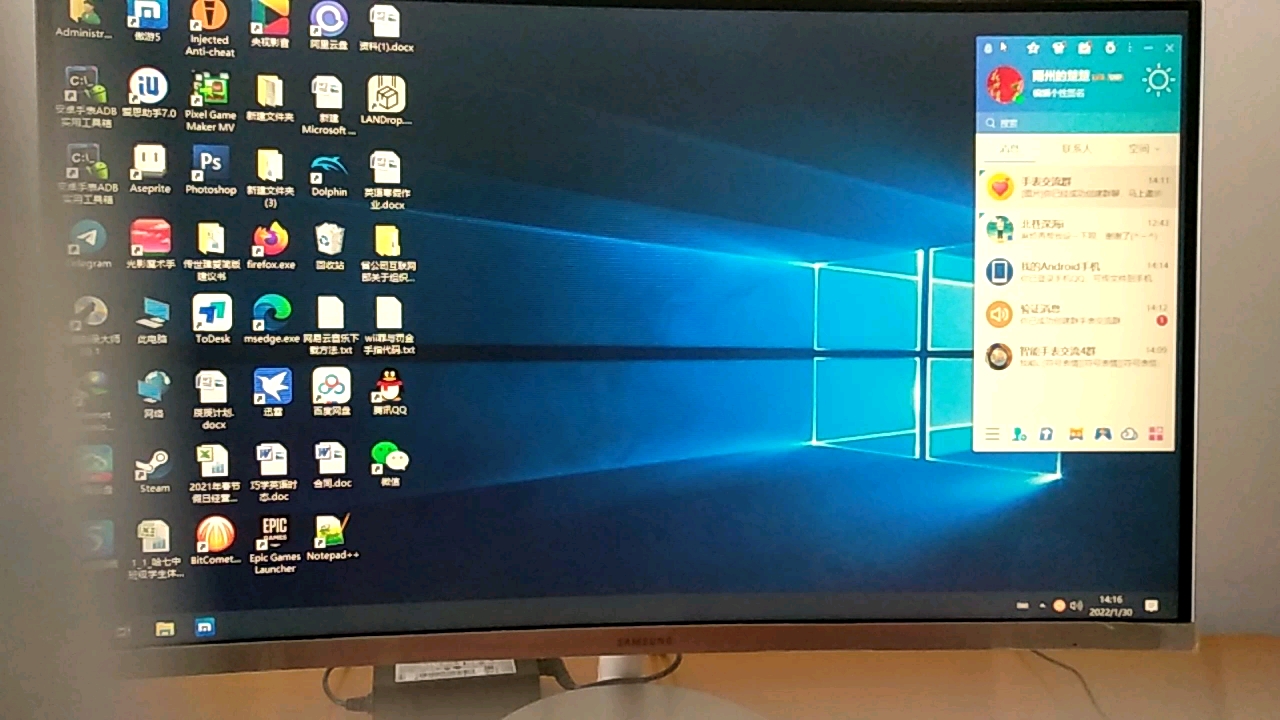Launch the Tencent QQ (腾讯QQ) penguin icon
The width and height of the screenshot is (1280, 720).
click(389, 392)
